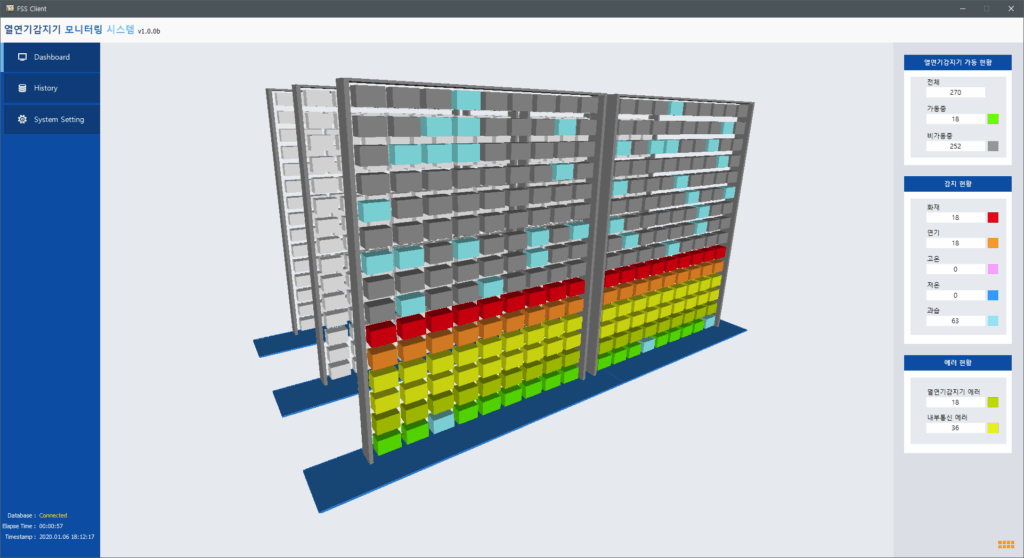Click the light cyan 과습 color swatch
Viewport: 1024px width, 558px height.
tap(993, 321)
